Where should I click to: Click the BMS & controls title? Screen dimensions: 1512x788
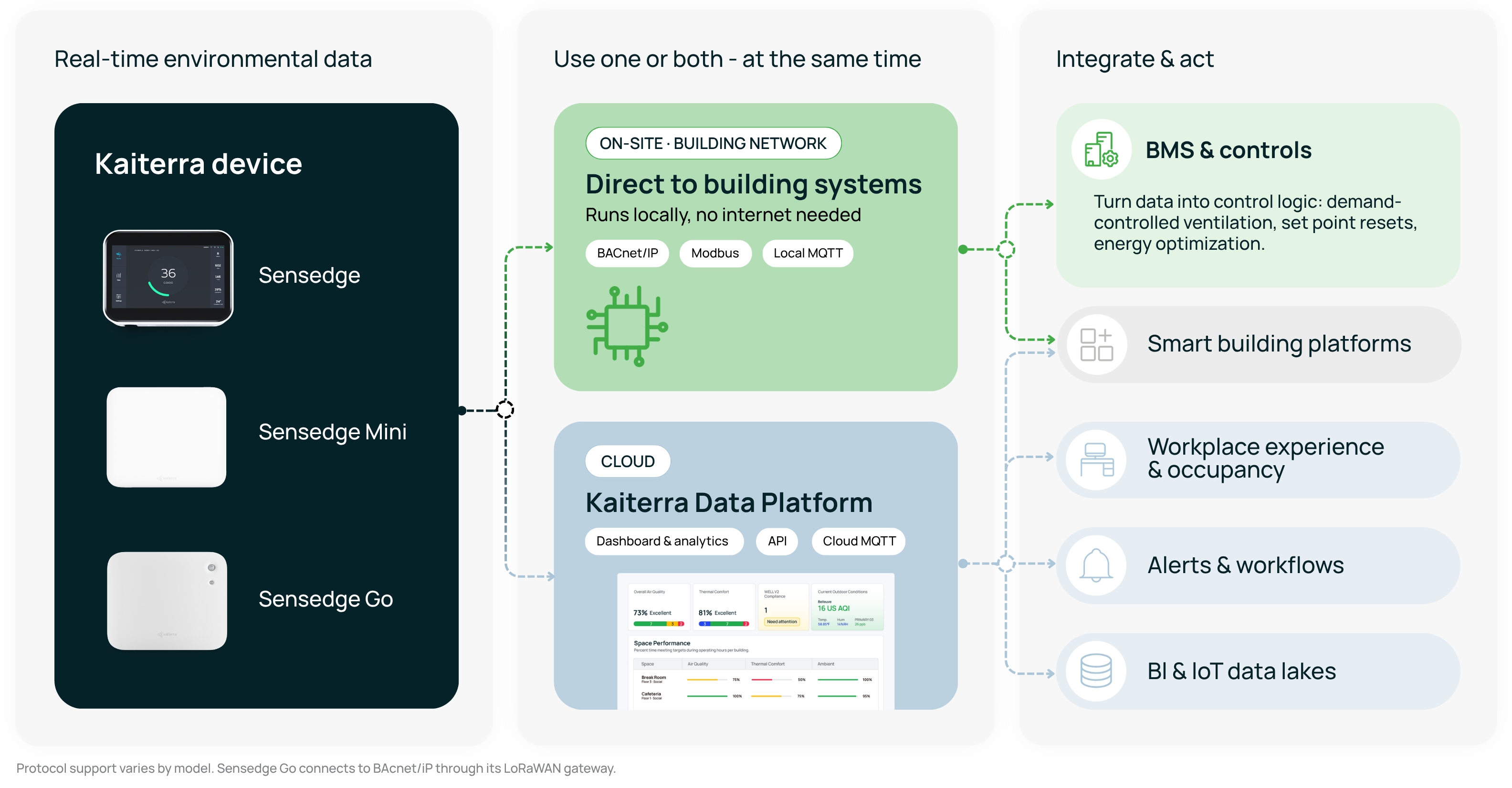click(x=1228, y=150)
